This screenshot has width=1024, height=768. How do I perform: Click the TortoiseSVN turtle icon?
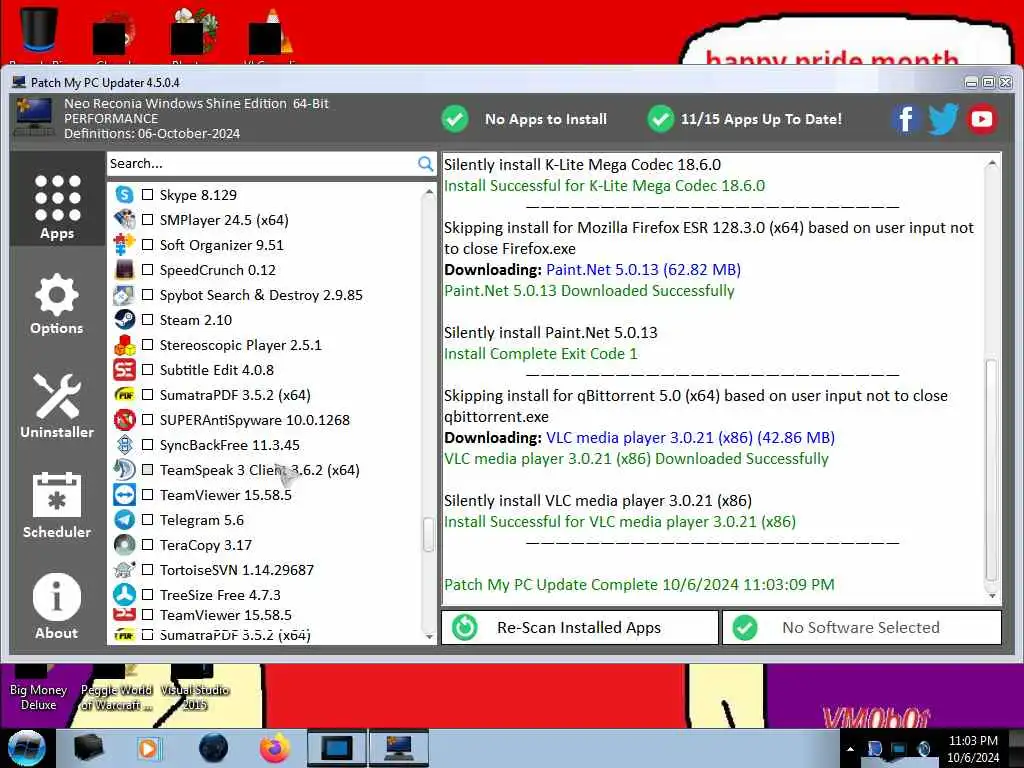(x=124, y=569)
